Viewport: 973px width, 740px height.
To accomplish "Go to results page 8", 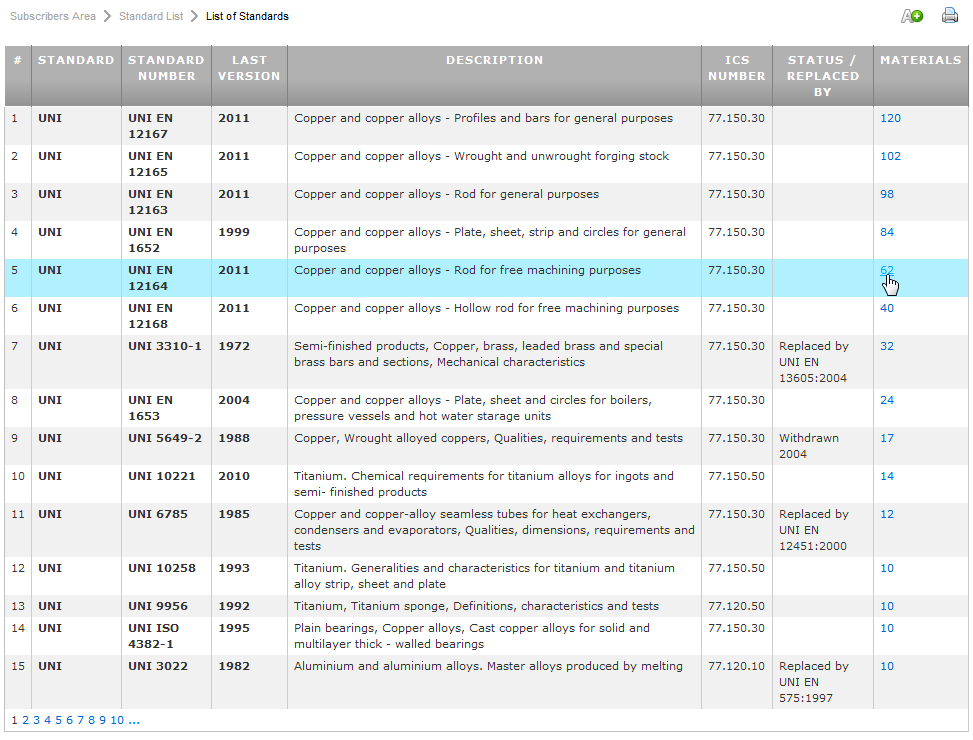I will 91,720.
